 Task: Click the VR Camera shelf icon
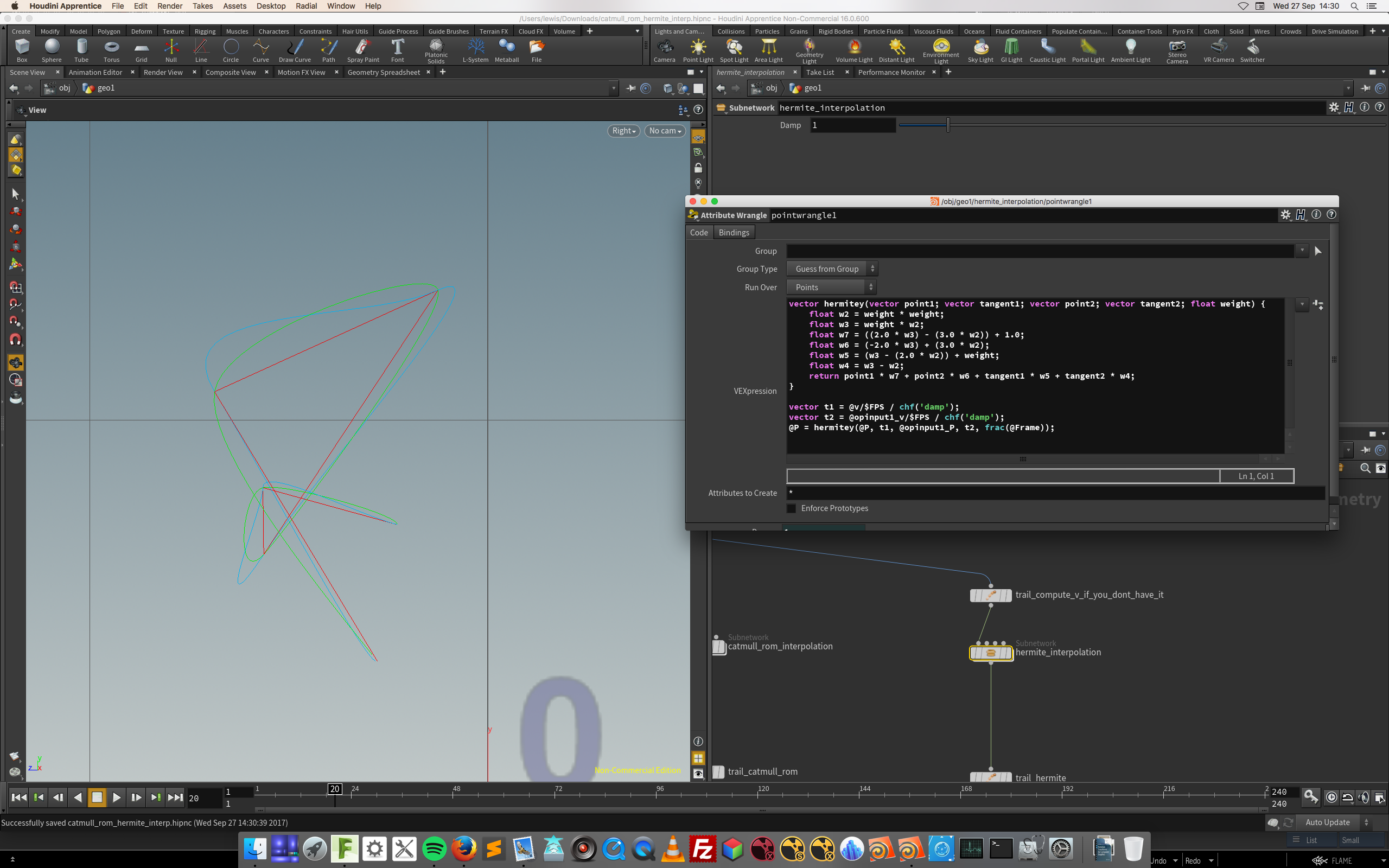click(x=1219, y=50)
